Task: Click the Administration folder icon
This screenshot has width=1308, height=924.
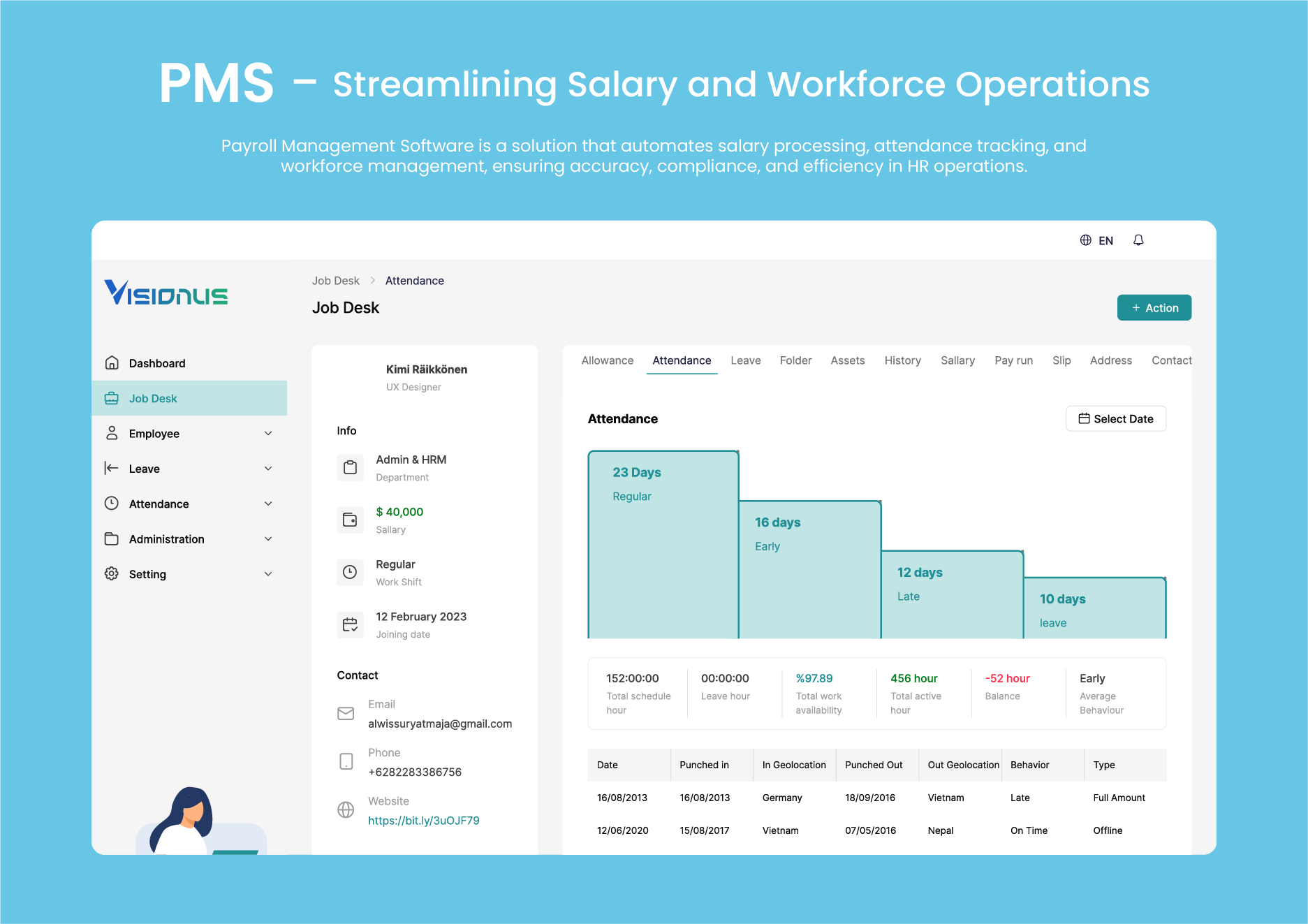Action: point(112,538)
